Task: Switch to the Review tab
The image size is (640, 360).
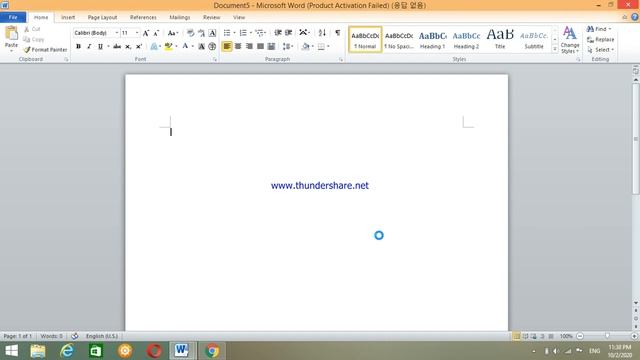Action: (x=211, y=17)
